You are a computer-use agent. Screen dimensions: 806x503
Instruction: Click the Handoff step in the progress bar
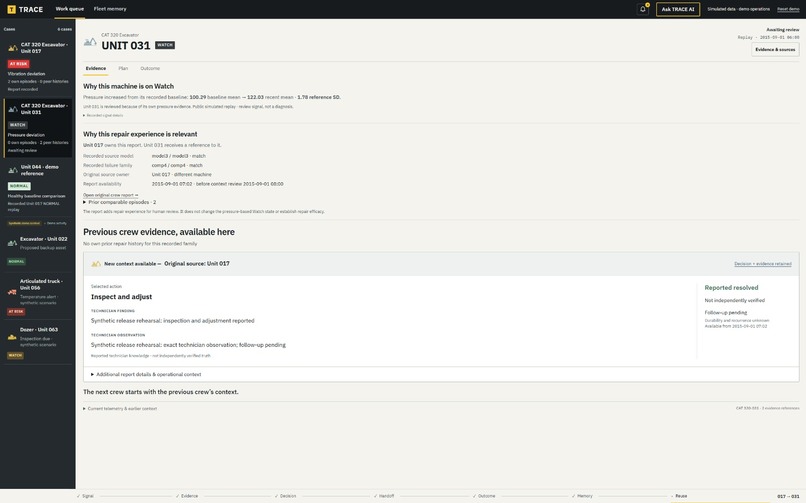[x=384, y=496]
